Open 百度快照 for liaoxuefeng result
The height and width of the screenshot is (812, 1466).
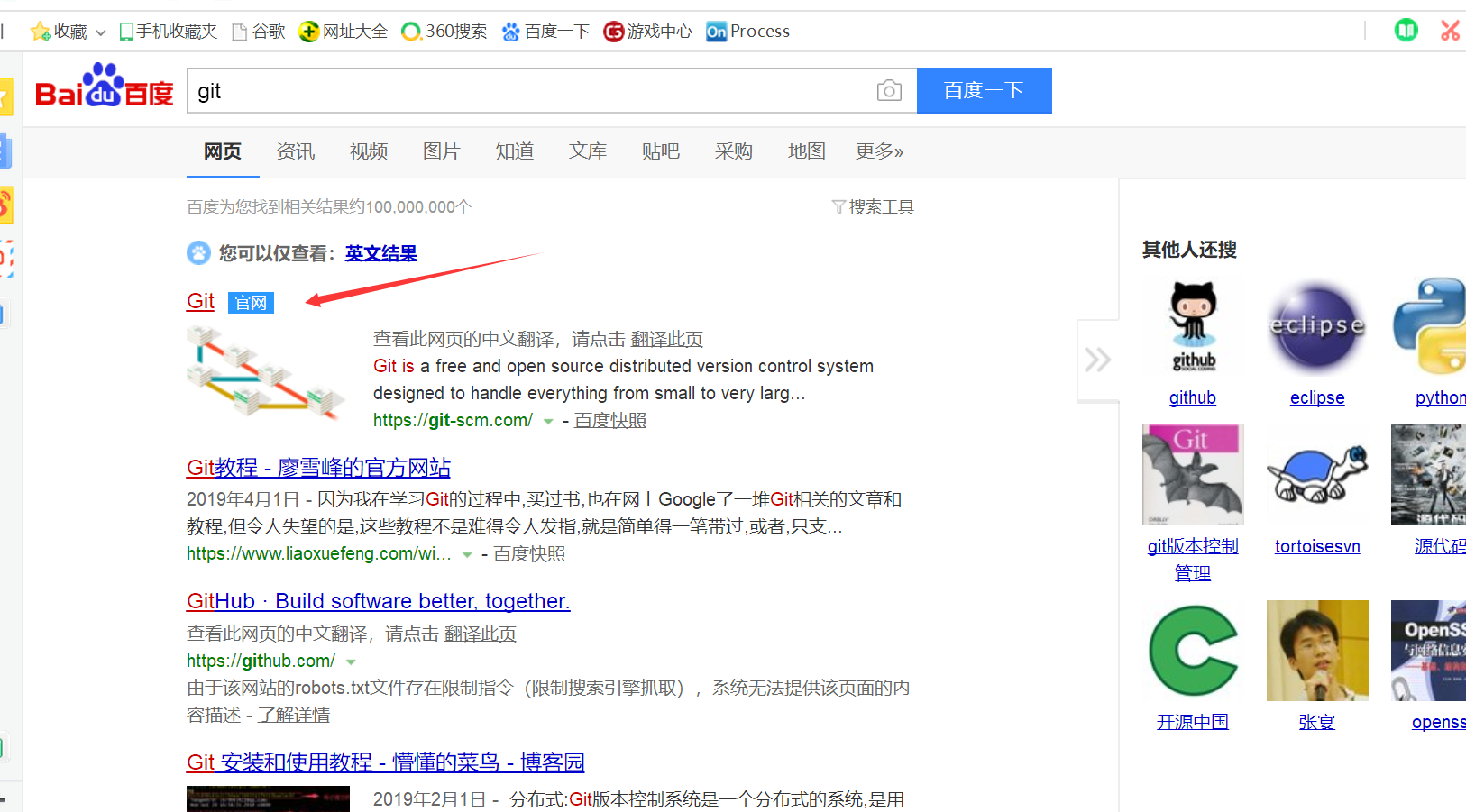tap(529, 554)
